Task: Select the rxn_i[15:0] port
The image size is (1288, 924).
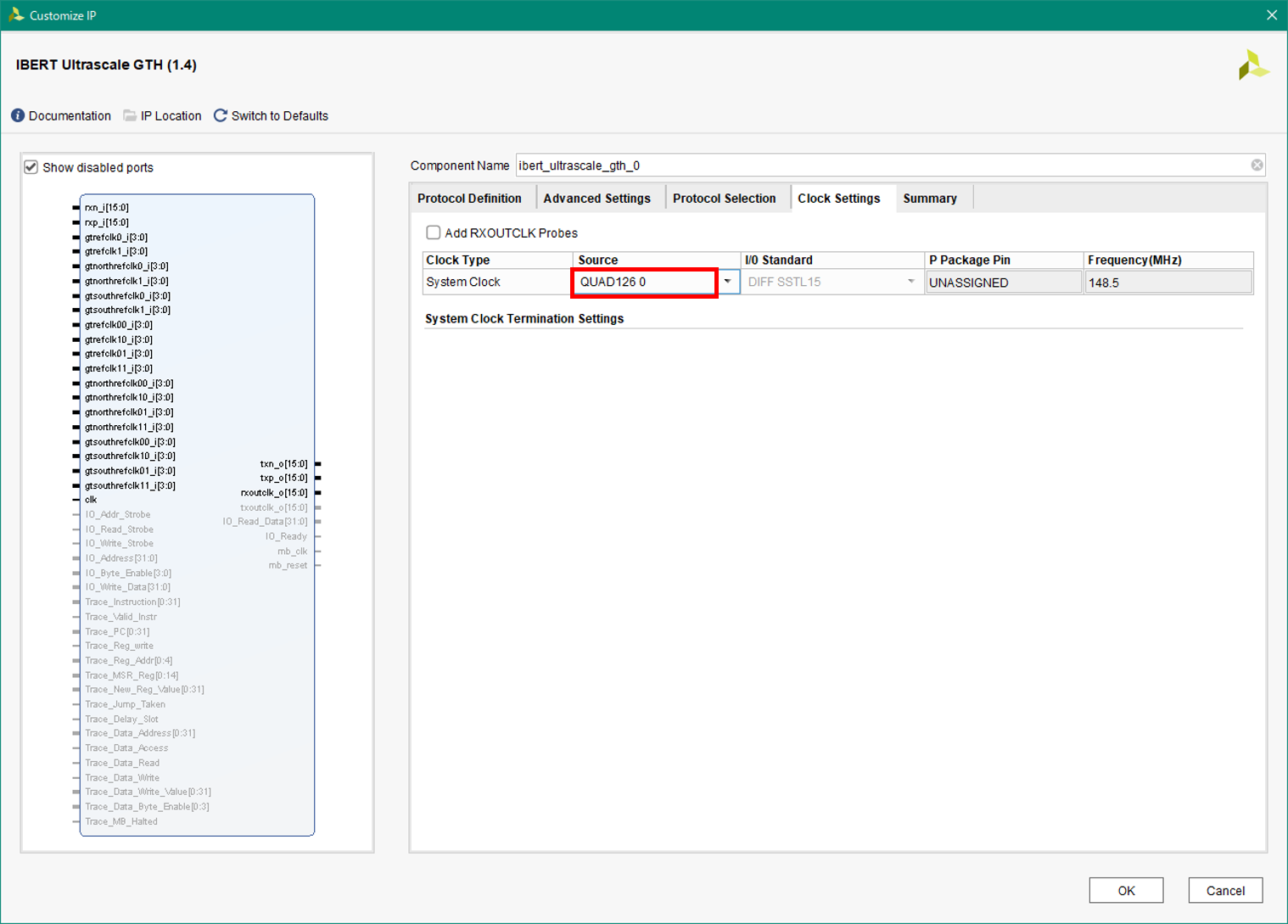Action: 106,208
